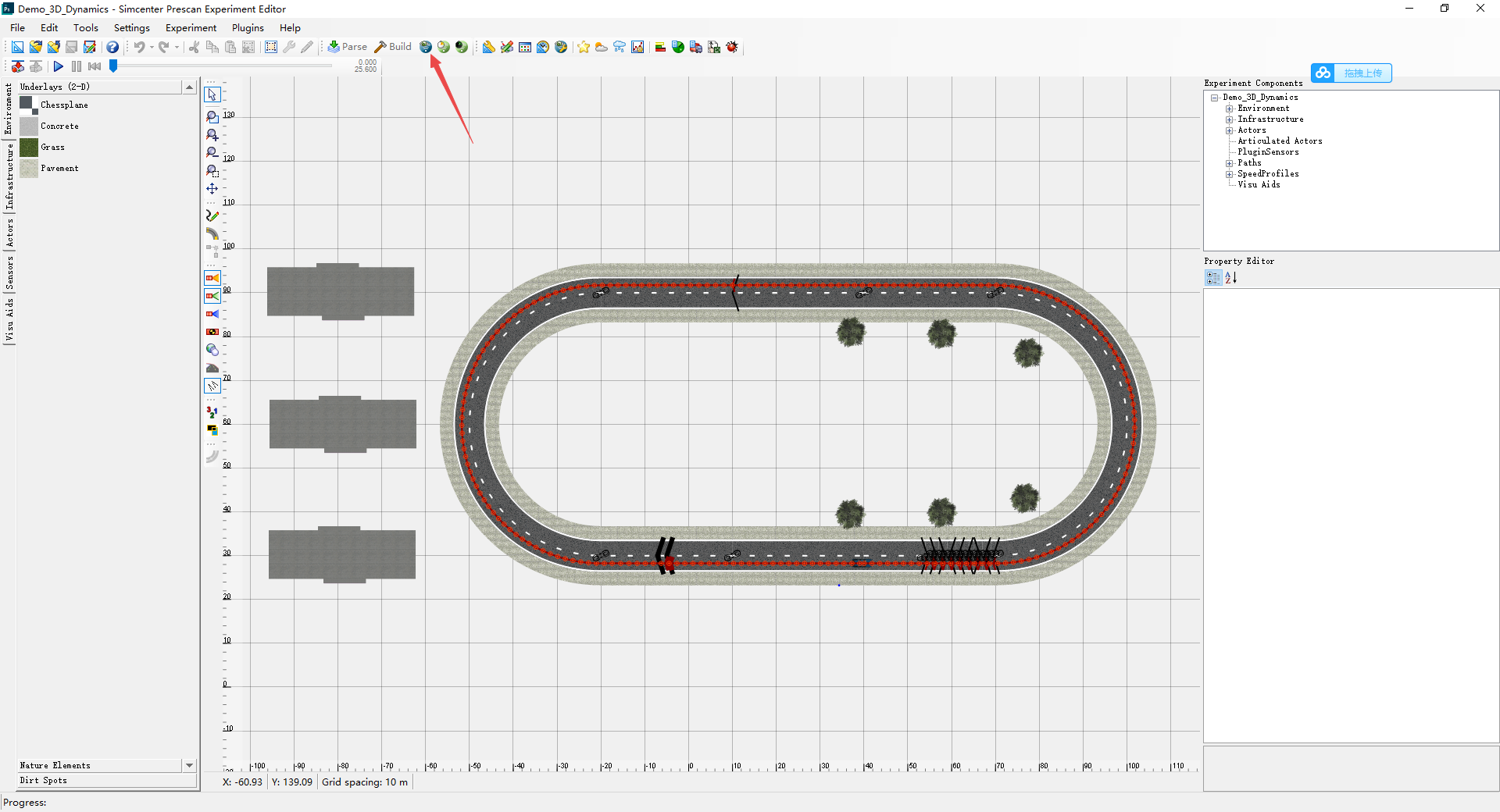
Task: Expand the SpeedProfiles tree node
Action: click(1229, 174)
